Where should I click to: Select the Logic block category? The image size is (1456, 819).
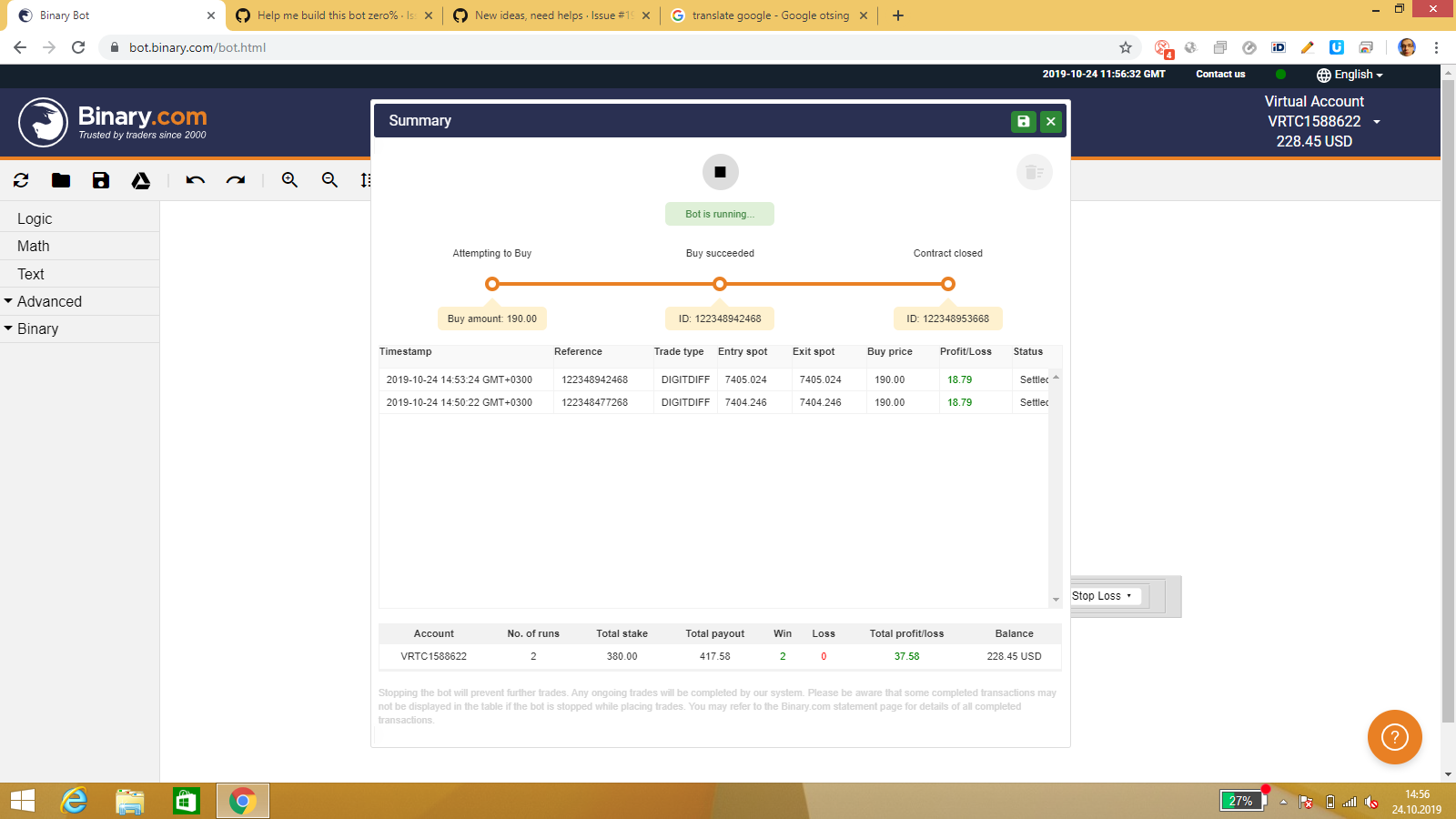(35, 218)
